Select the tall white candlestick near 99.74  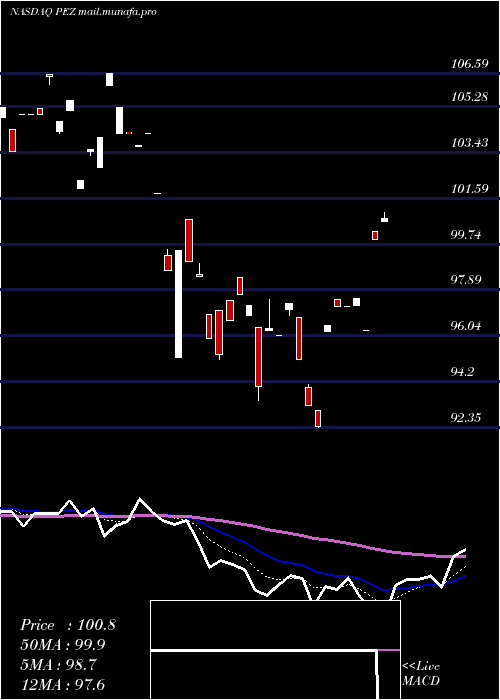(x=178, y=304)
